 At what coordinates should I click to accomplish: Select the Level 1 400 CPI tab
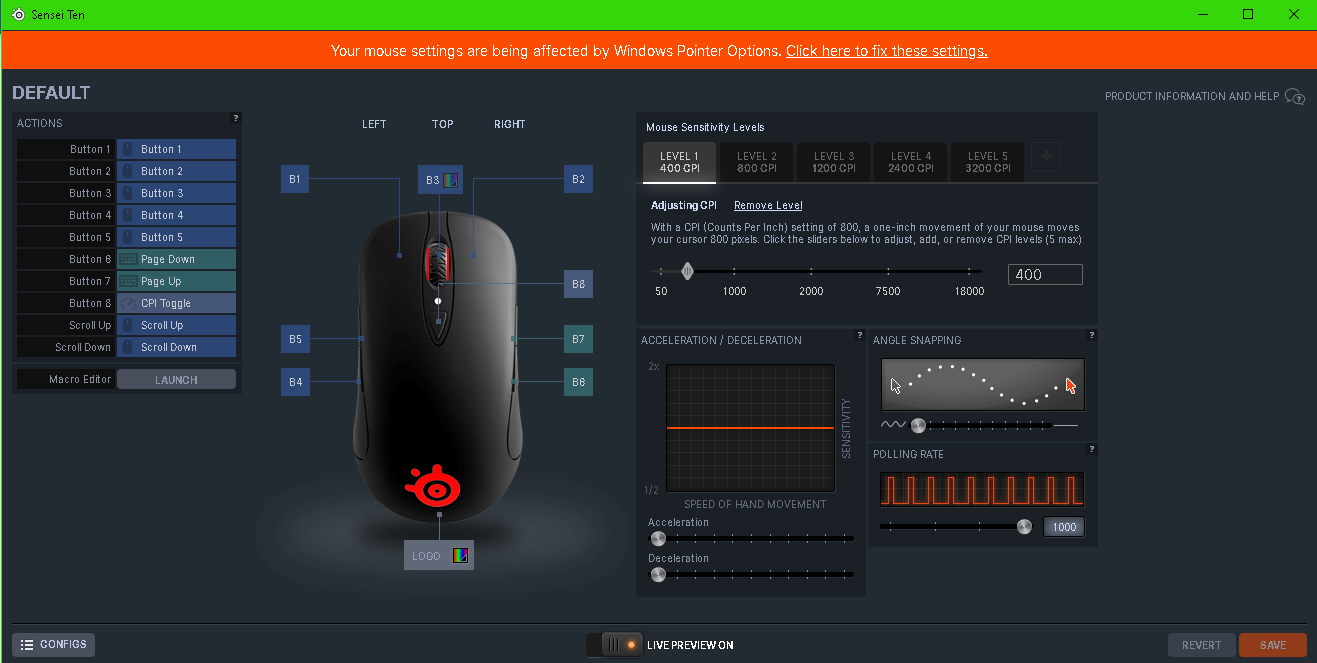pyautogui.click(x=680, y=162)
